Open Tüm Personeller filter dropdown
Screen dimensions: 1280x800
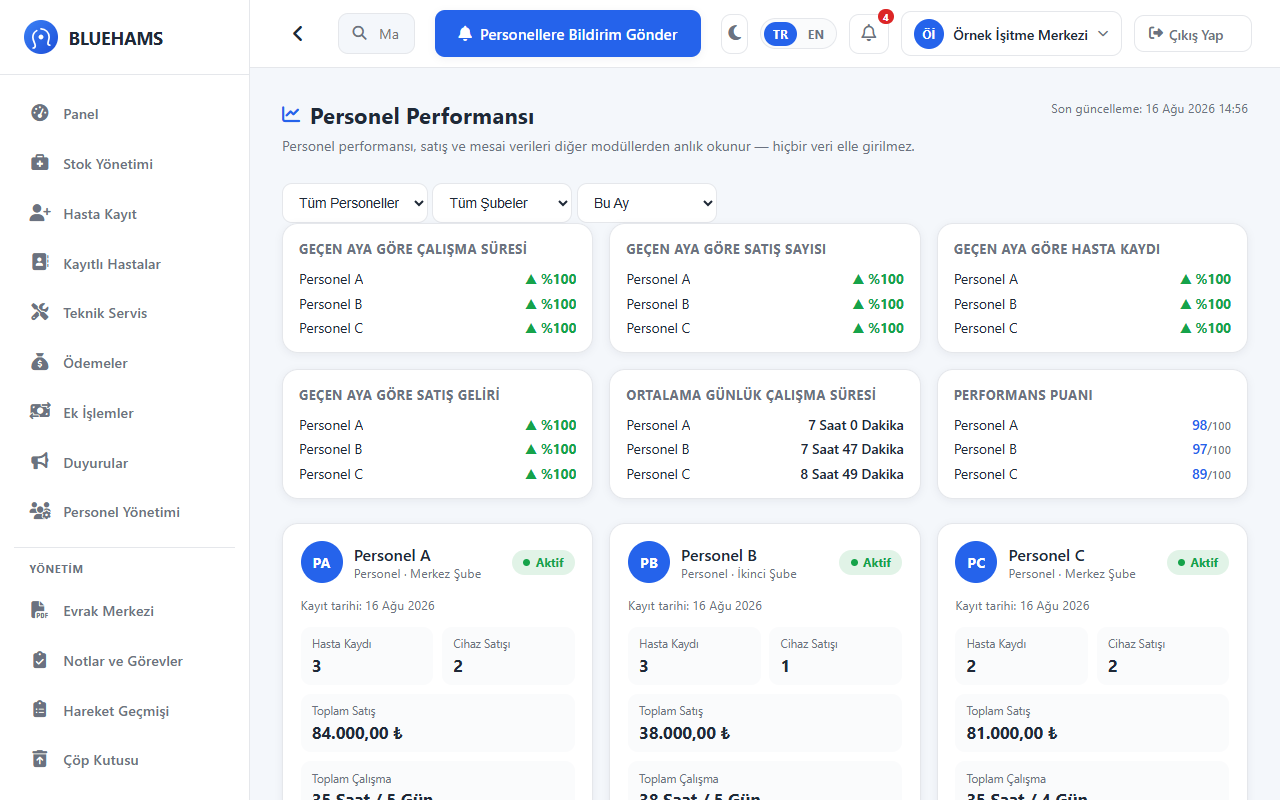(x=355, y=203)
